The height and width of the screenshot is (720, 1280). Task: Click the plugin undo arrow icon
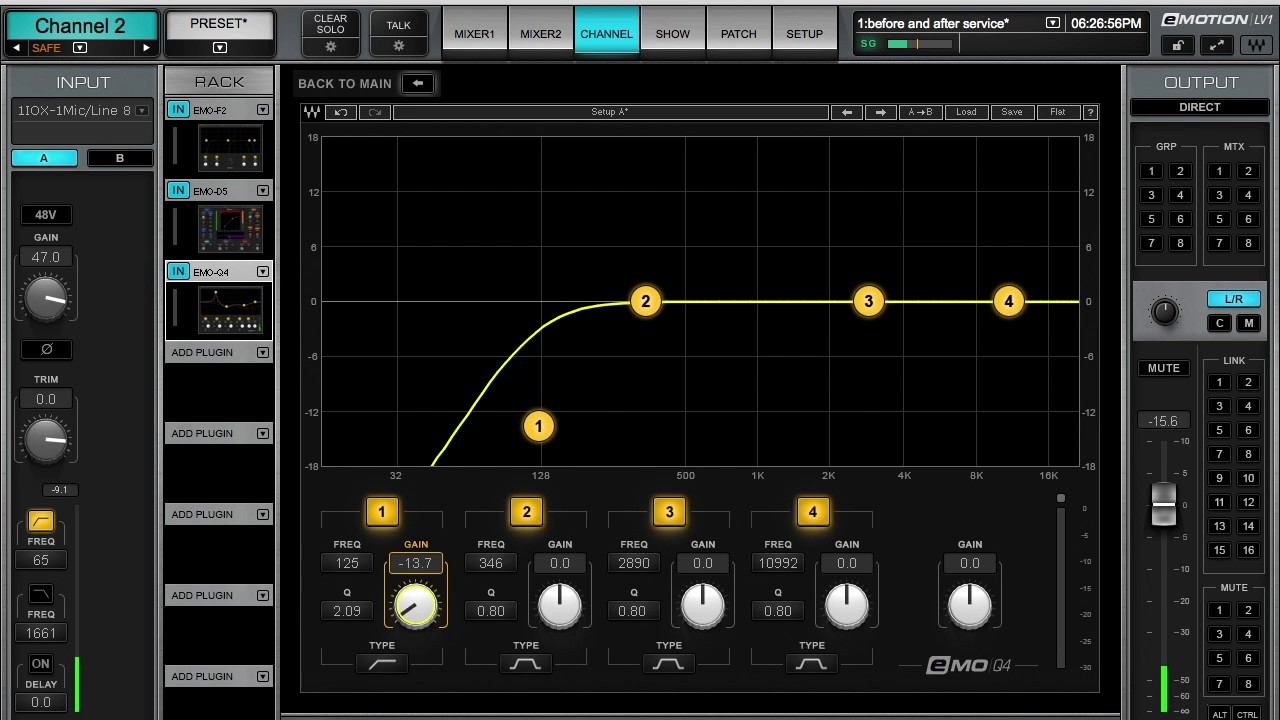[x=341, y=112]
